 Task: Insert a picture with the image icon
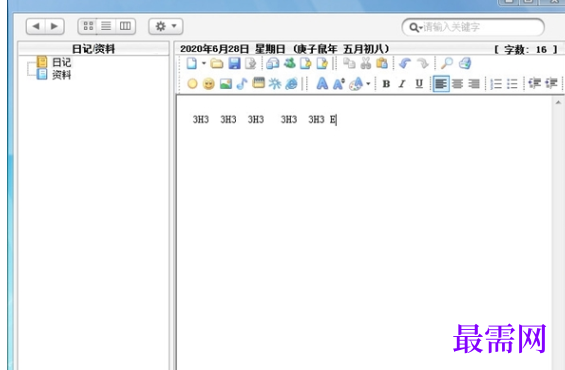tap(226, 84)
